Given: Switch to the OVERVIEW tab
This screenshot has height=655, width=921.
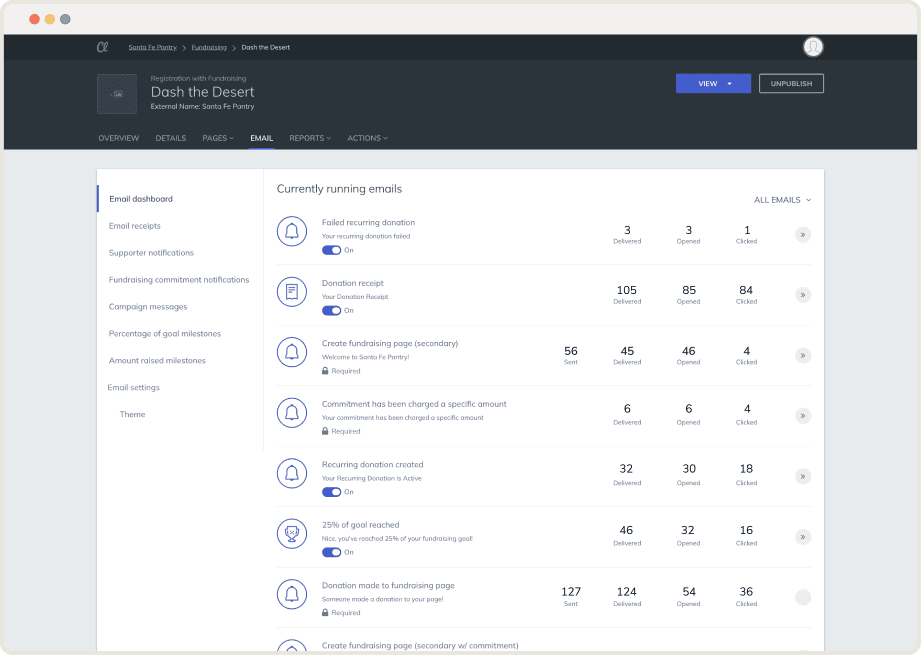Looking at the screenshot, I should (119, 138).
